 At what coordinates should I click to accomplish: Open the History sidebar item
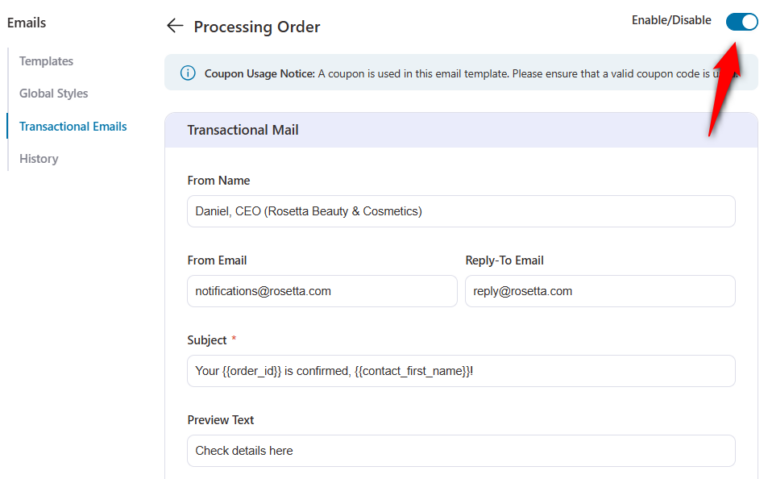click(39, 158)
